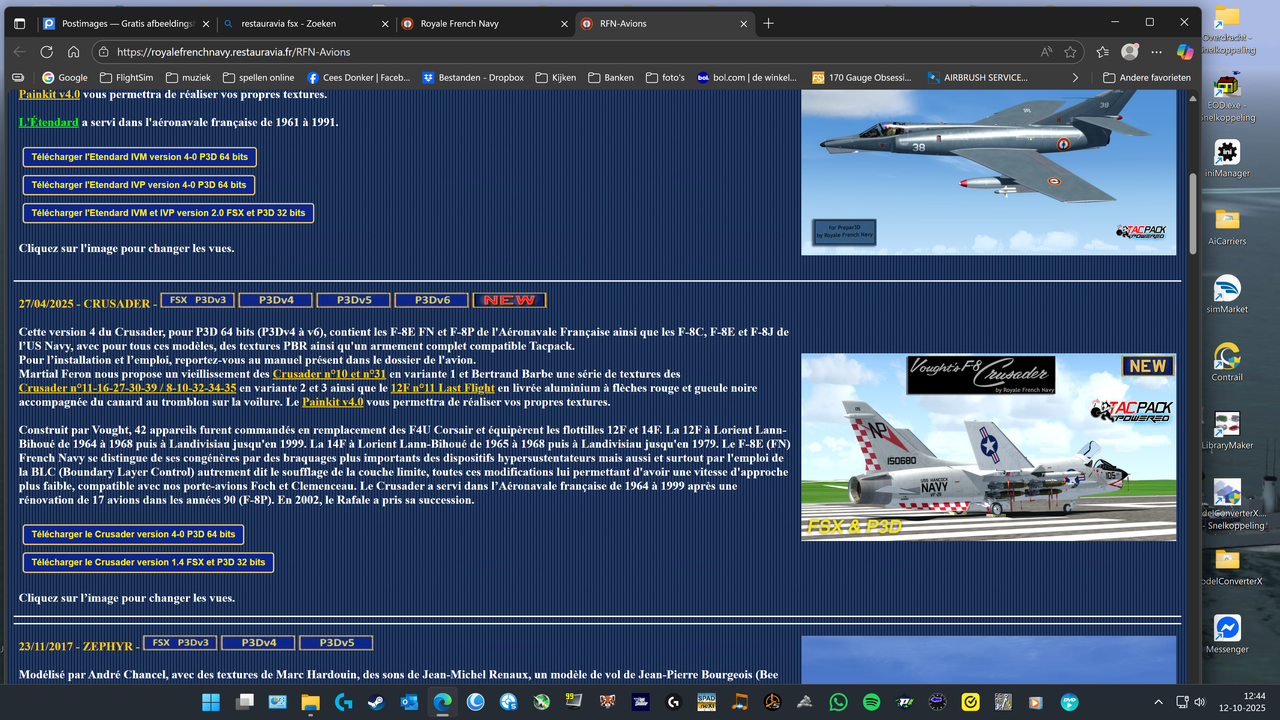The image size is (1280, 720).
Task: Click Crusader n°10 et n°31 link
Action: click(329, 374)
